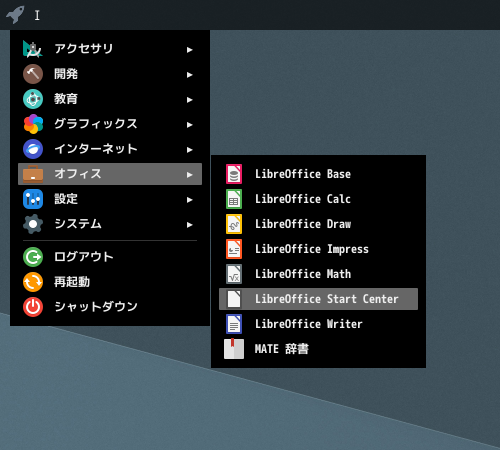Image resolution: width=500 pixels, height=450 pixels.
Task: Click the グラフィックス colorful flower icon
Action: click(x=33, y=124)
